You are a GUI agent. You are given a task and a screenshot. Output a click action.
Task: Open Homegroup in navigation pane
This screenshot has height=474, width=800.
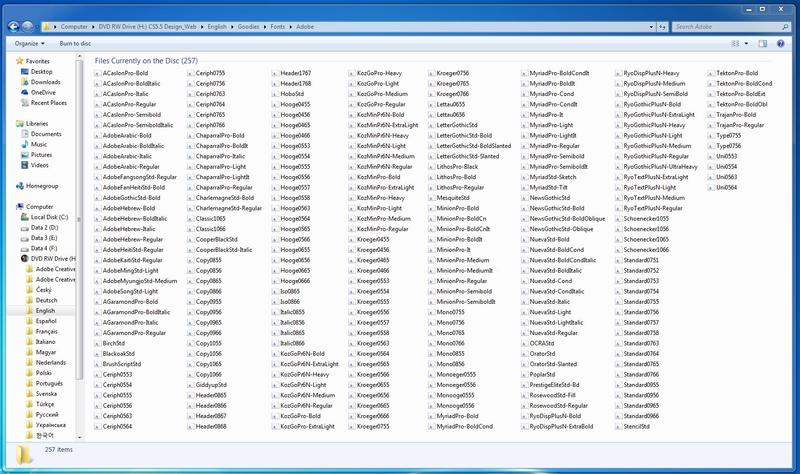(x=37, y=186)
